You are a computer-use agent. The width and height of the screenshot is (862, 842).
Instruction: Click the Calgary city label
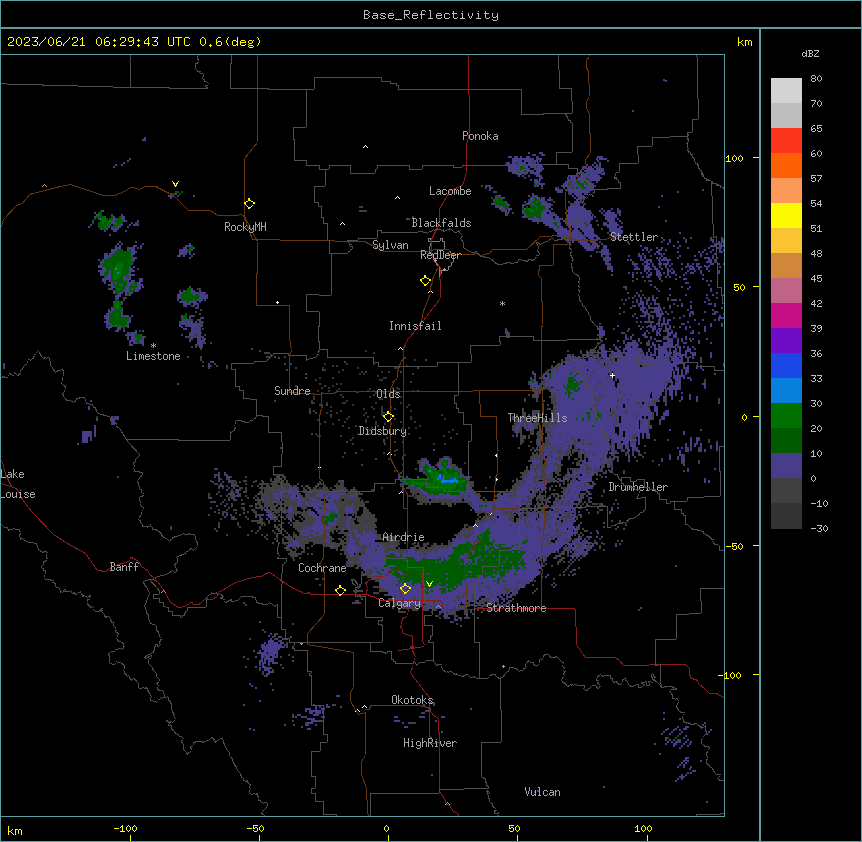pos(399,603)
